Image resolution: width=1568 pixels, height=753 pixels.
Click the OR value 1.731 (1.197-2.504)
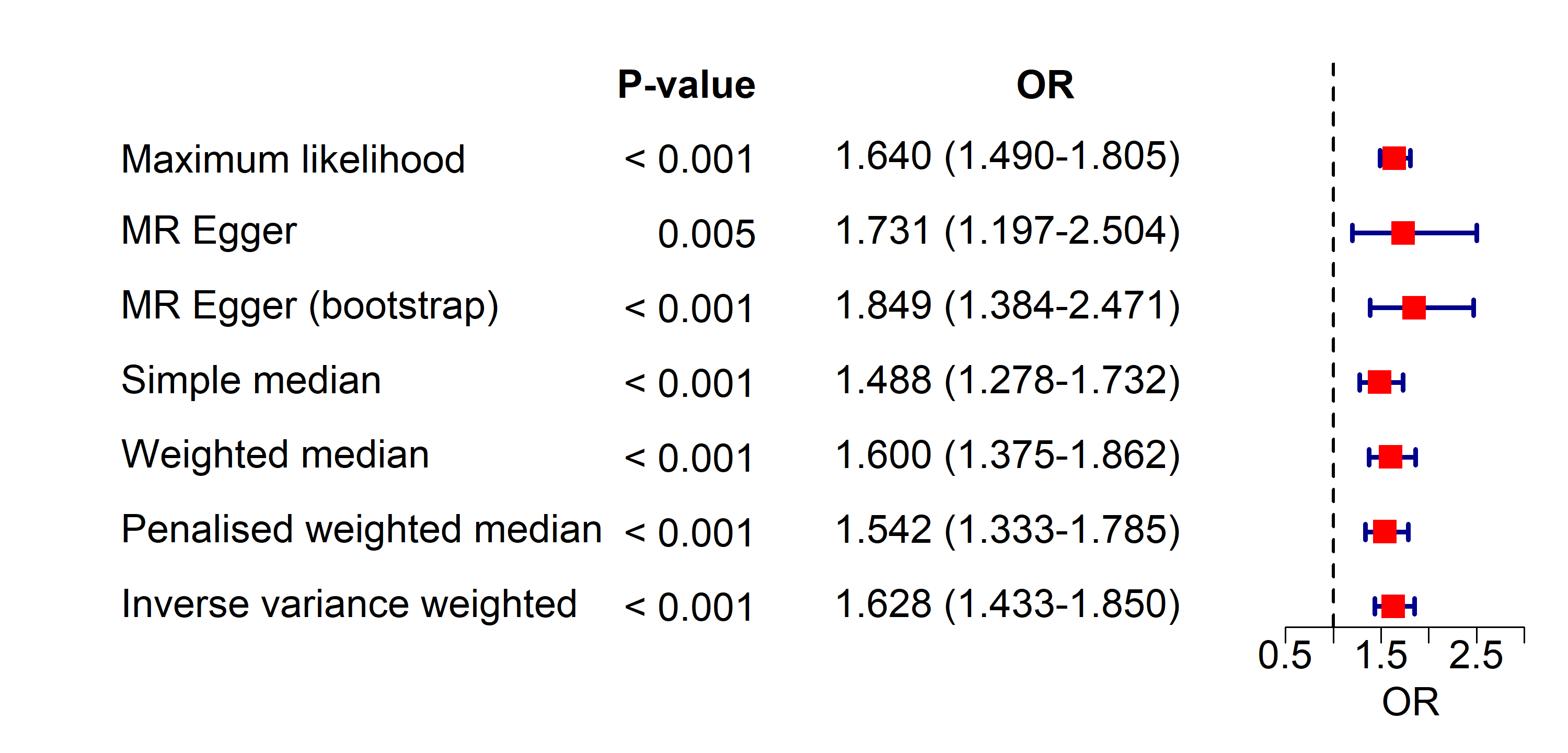[1007, 231]
